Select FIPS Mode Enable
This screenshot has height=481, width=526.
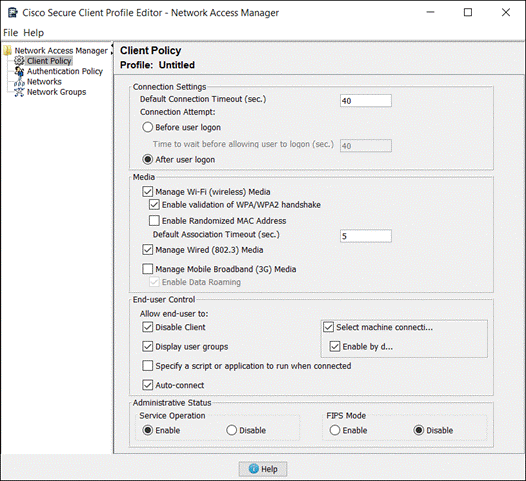335,430
